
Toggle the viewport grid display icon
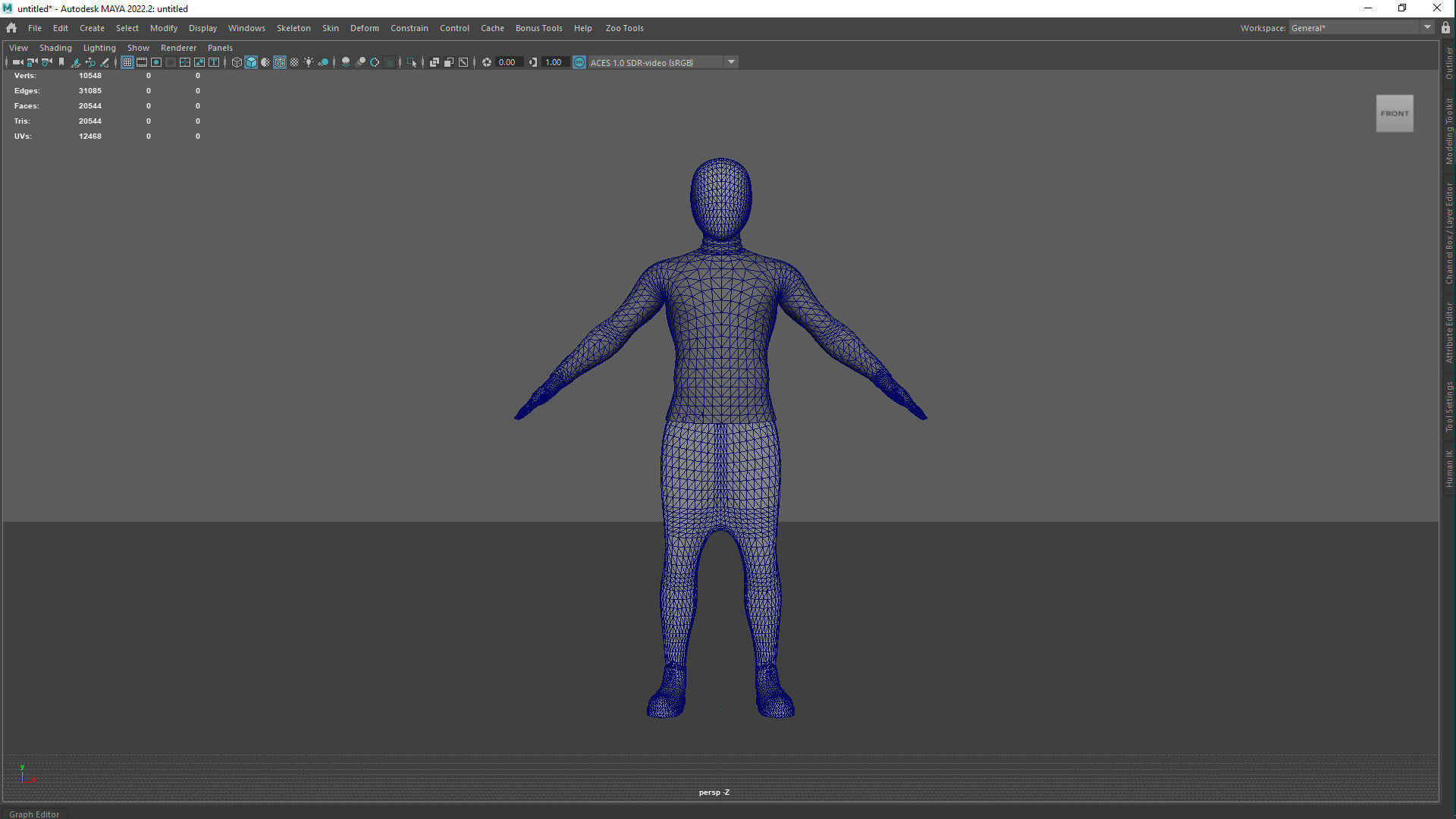(x=127, y=62)
